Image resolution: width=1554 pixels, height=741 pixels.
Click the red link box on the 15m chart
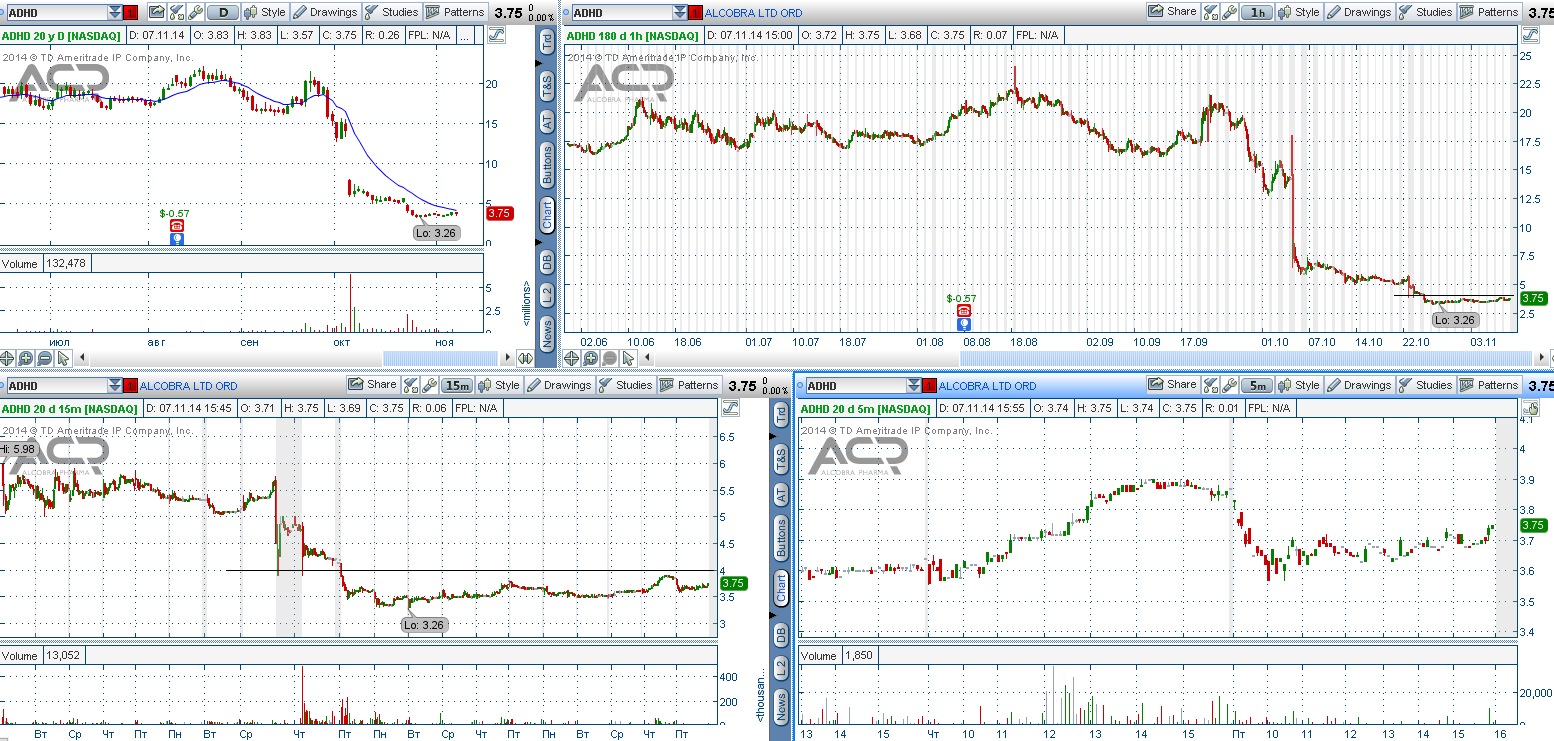[131, 386]
